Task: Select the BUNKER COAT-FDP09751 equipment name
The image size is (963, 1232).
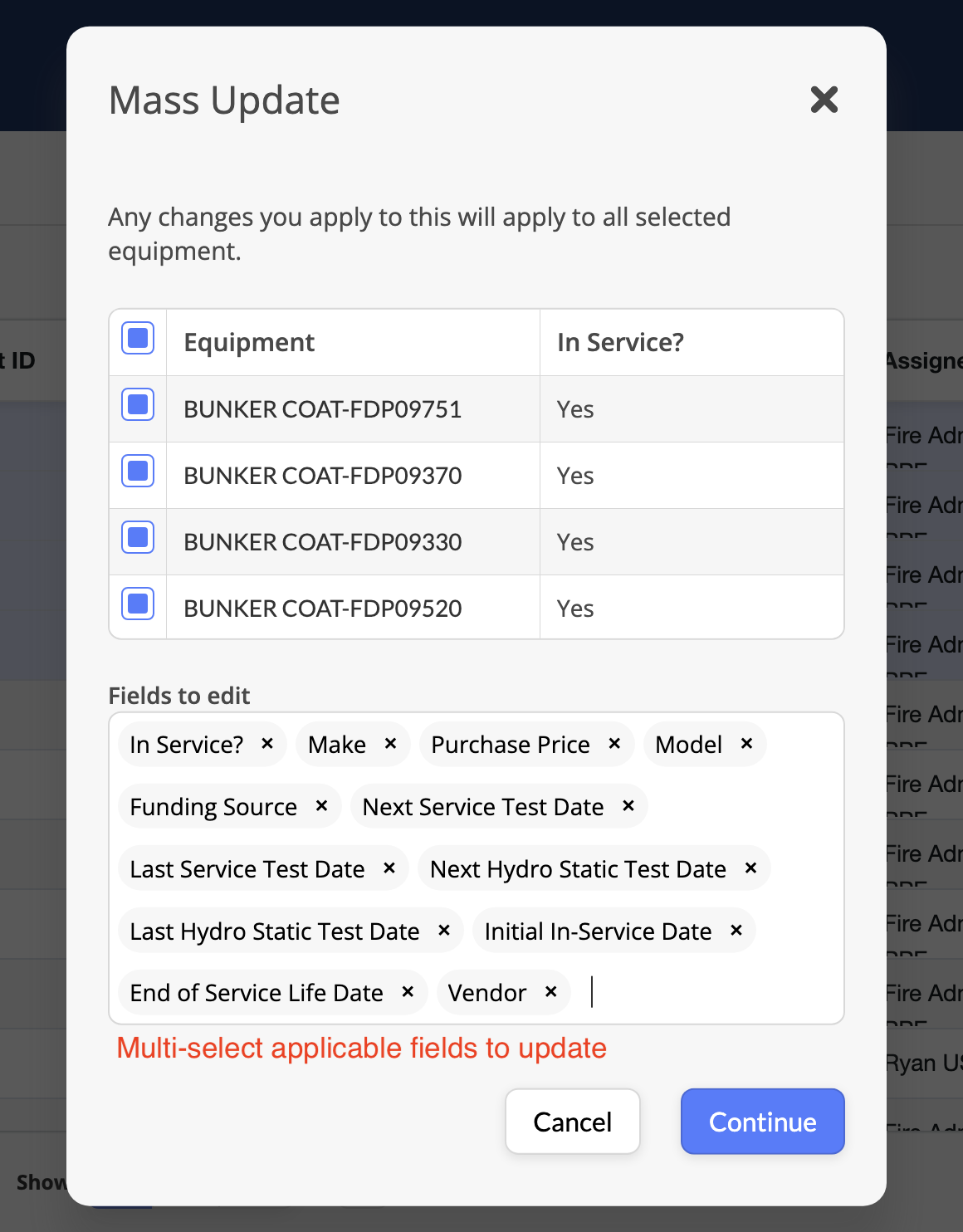Action: point(322,409)
